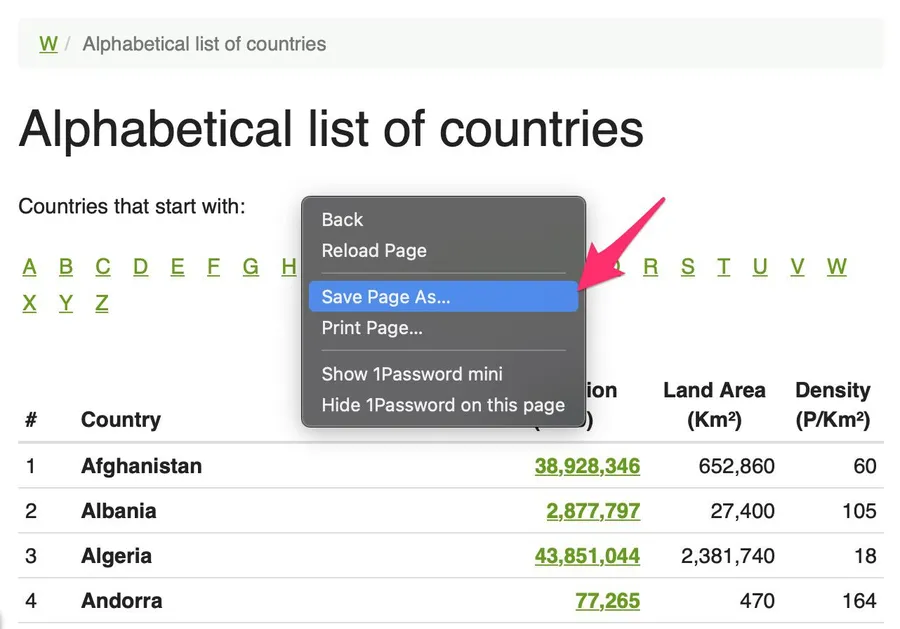Click the Density column header
The height and width of the screenshot is (629, 900).
pos(832,405)
